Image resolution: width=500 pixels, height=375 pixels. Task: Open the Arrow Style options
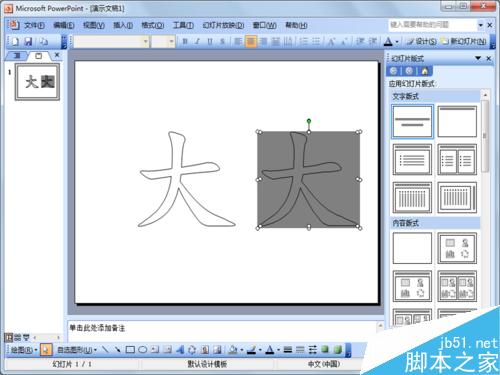pyautogui.click(x=312, y=350)
